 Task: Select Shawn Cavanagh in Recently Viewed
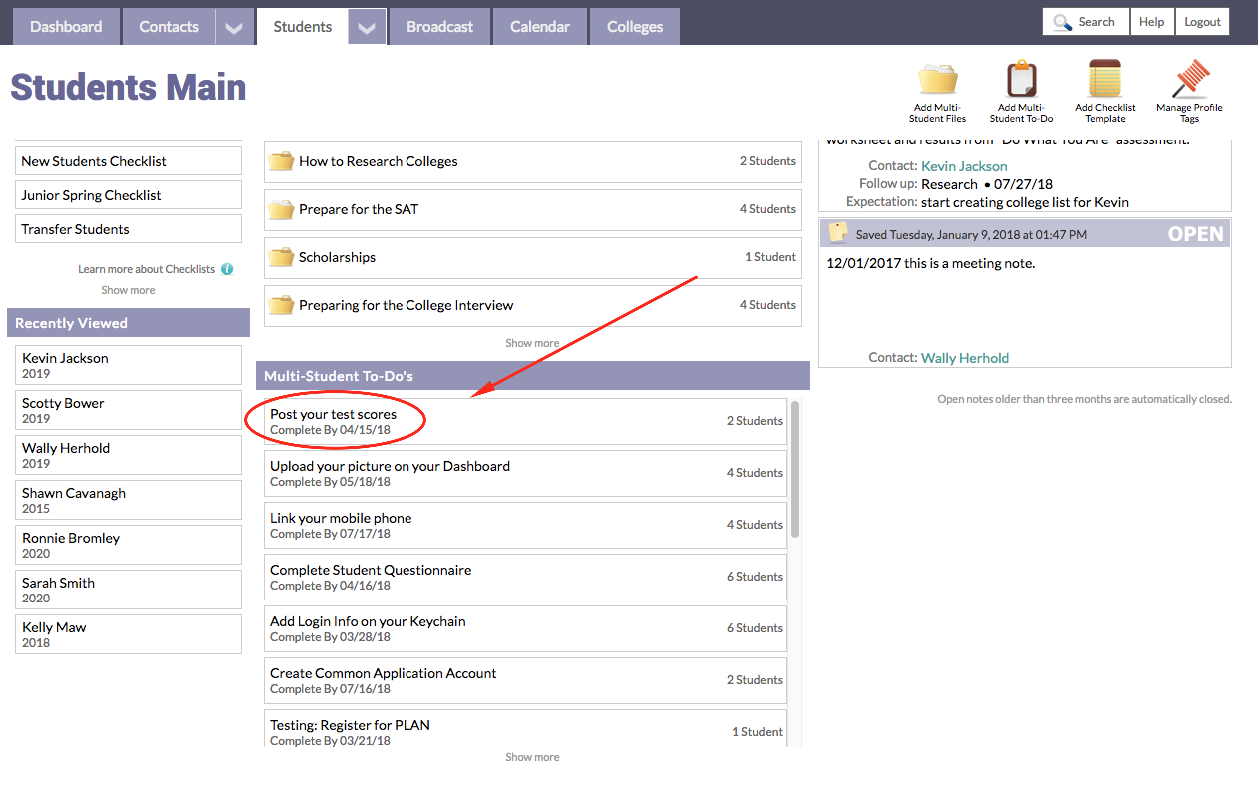click(128, 500)
